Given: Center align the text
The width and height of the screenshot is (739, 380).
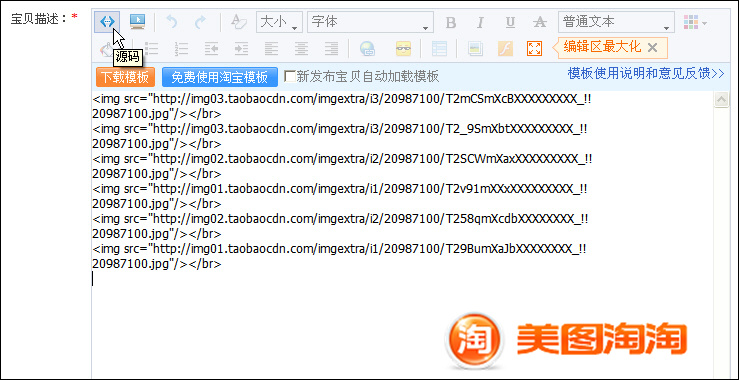Looking at the screenshot, I should tap(302, 49).
